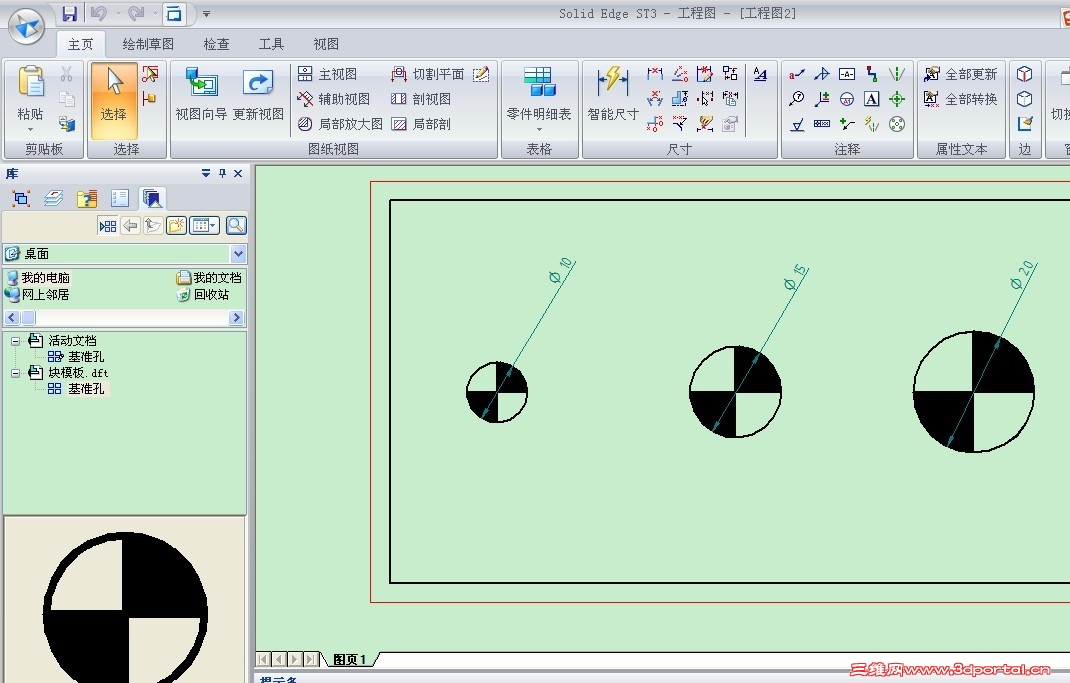The width and height of the screenshot is (1070, 683).
Task: Create a new folder in the library
Action: pyautogui.click(x=176, y=226)
